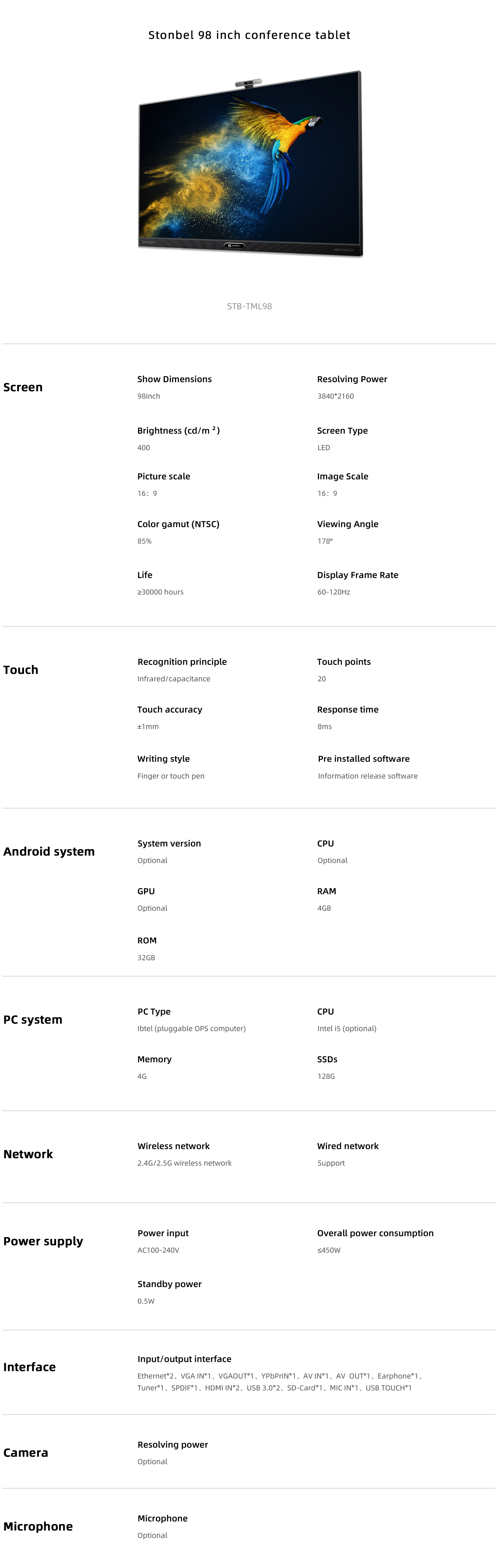Viewport: 499px width, 1568px height.
Task: Click the Pre installed software label
Action: [x=364, y=759]
